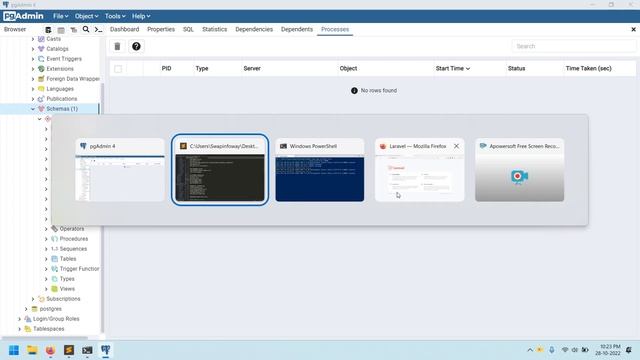Click the Catalogs tree icon
The image size is (640, 360).
[x=41, y=49]
